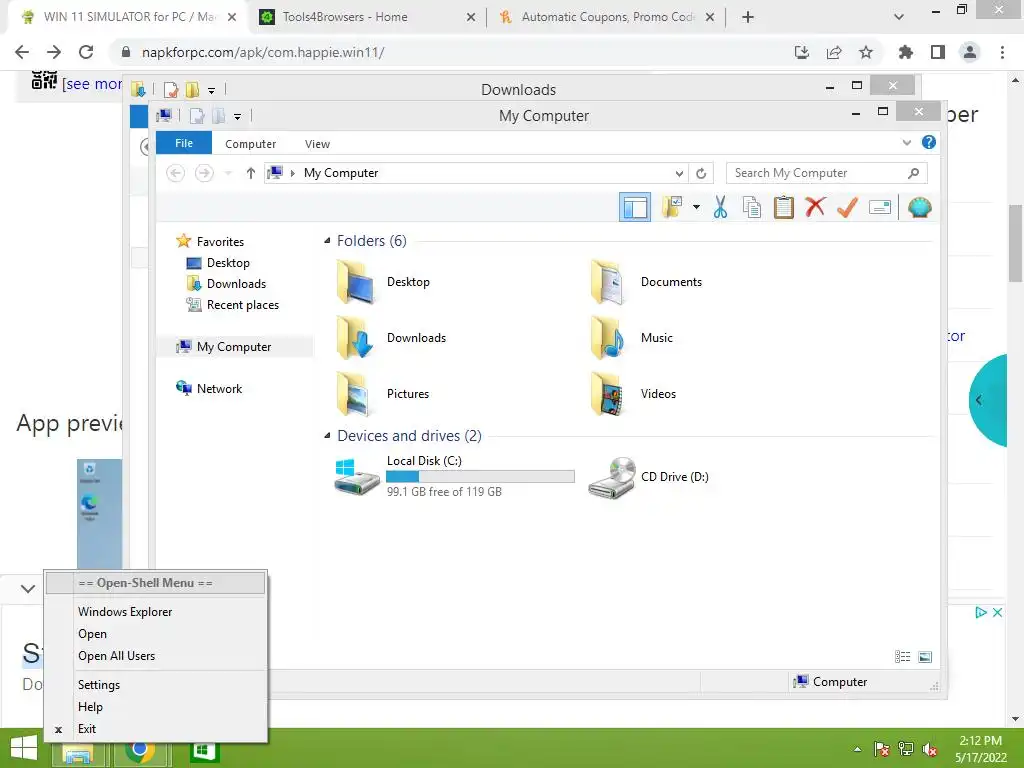This screenshot has height=768, width=1024.
Task: Select Network in navigation pane
Action: 209,389
